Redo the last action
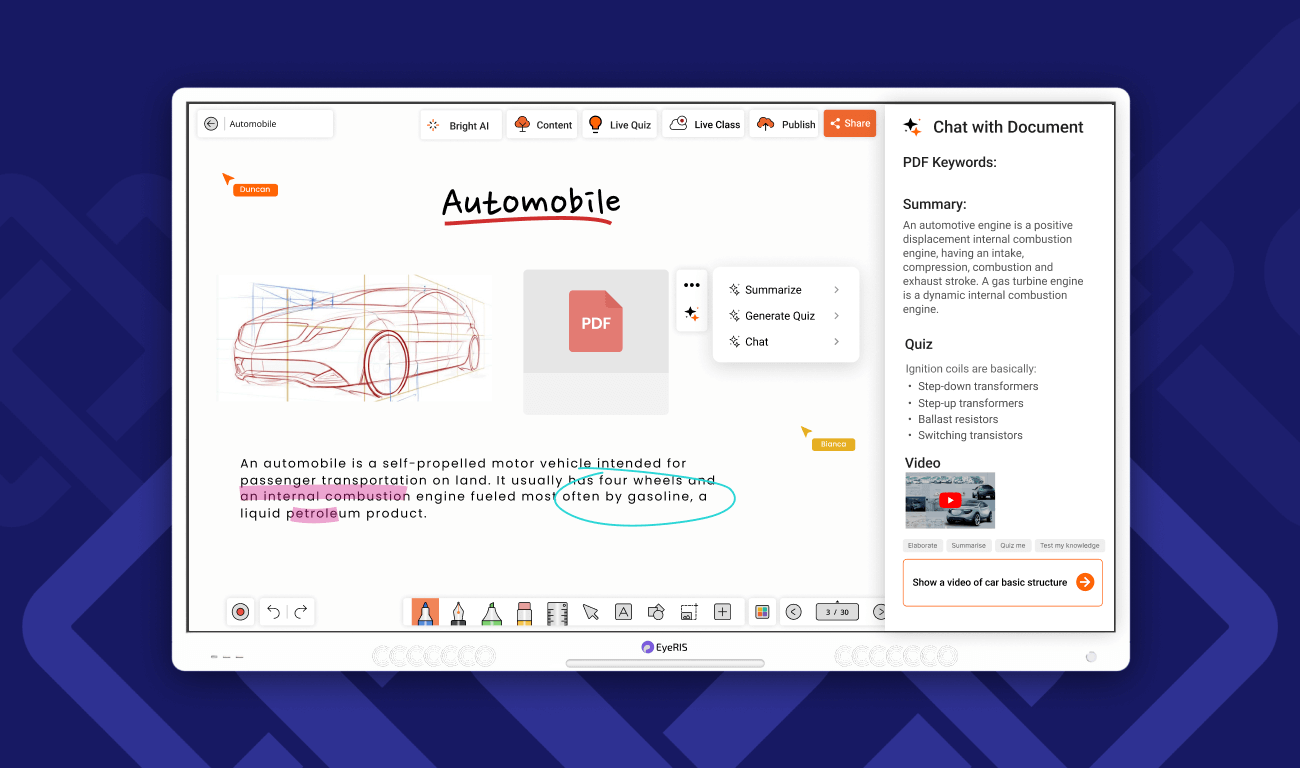 point(300,612)
